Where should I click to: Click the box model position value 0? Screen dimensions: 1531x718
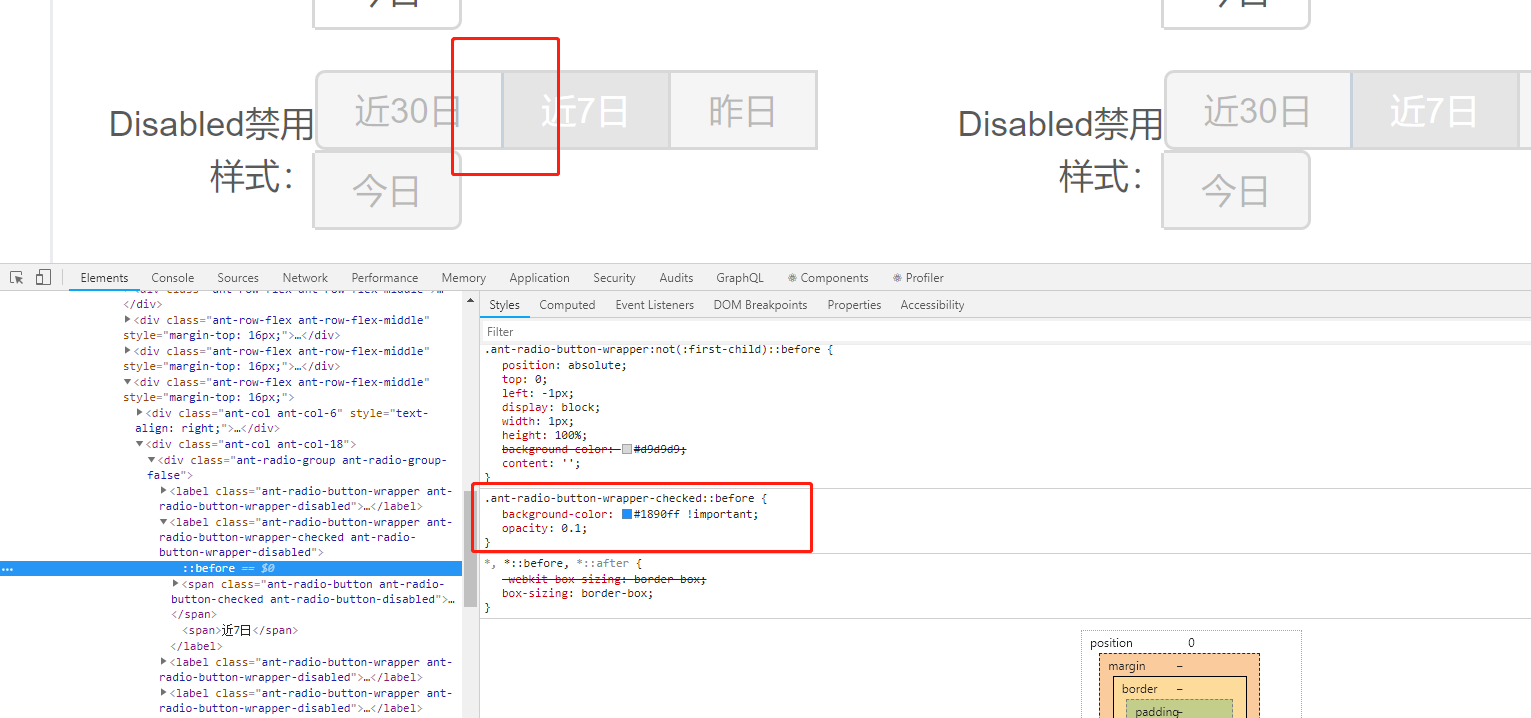pos(1191,643)
